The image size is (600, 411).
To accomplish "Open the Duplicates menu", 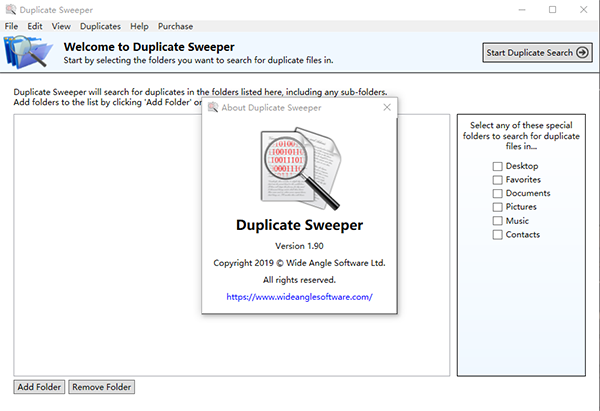I will click(100, 26).
